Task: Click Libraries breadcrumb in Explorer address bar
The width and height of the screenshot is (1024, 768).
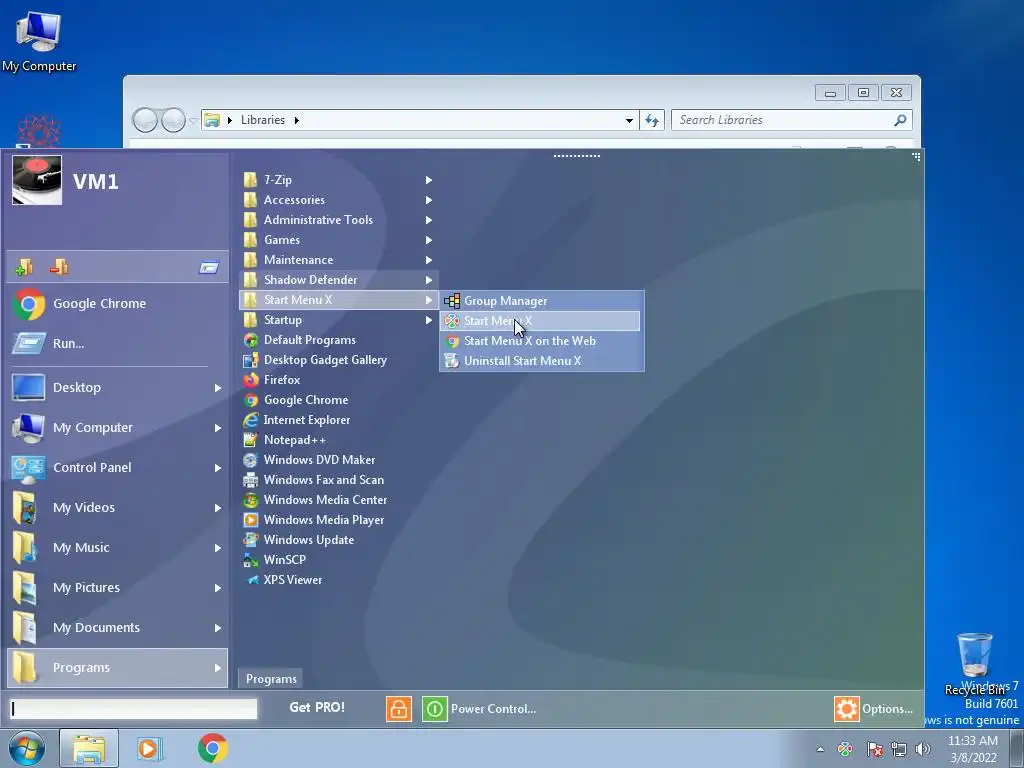Action: click(x=263, y=120)
